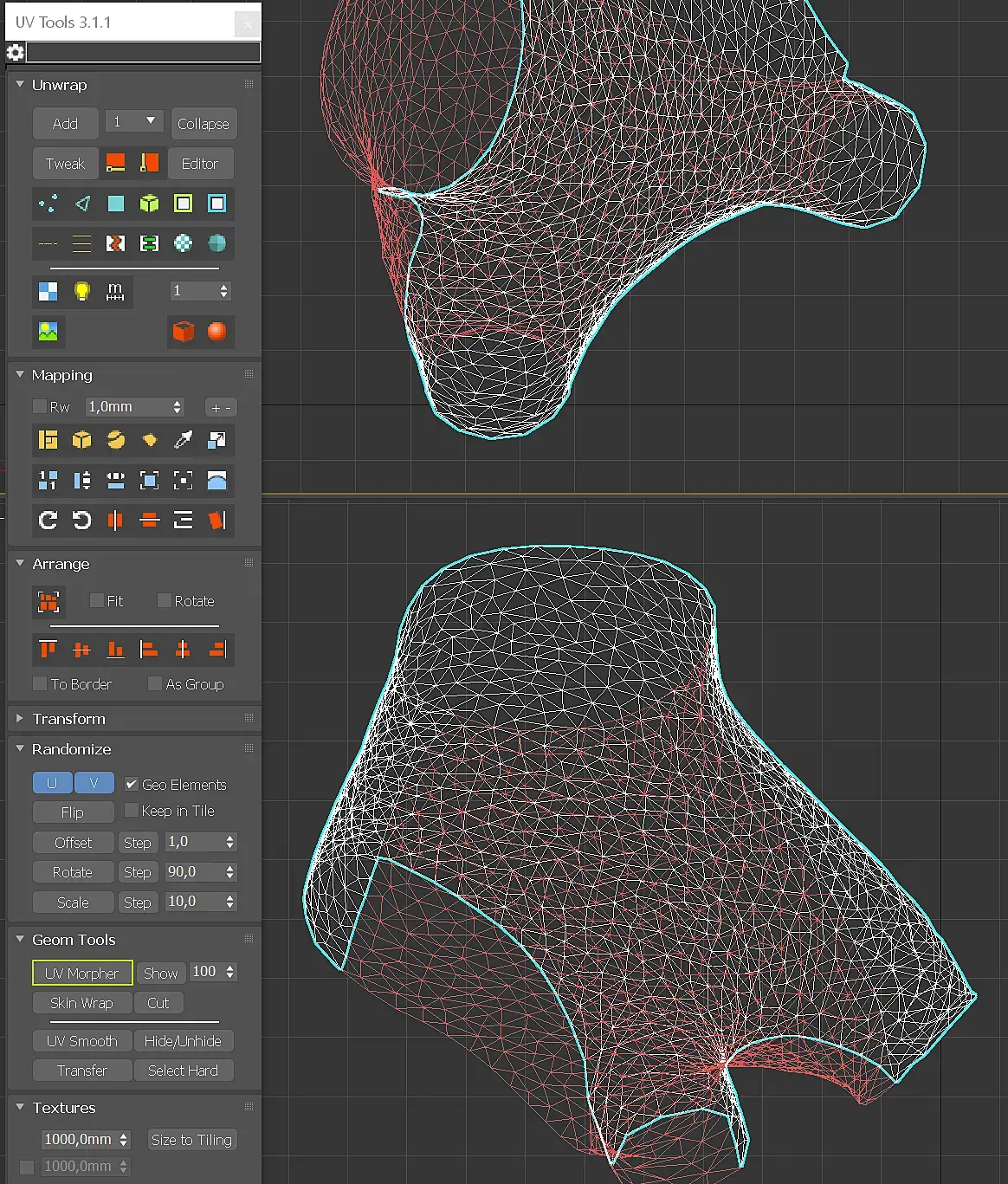Click the '+ -' button in Mapping

point(221,407)
